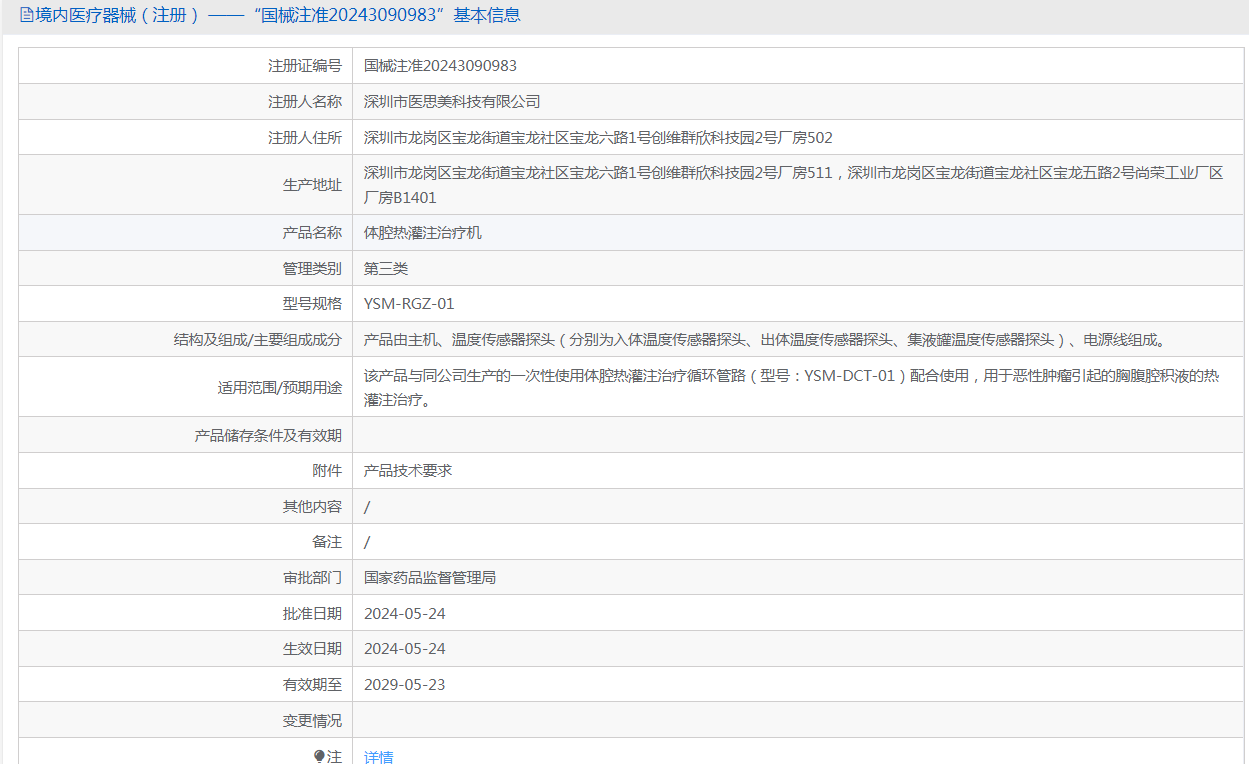Click the 注册人住所 label

point(305,138)
